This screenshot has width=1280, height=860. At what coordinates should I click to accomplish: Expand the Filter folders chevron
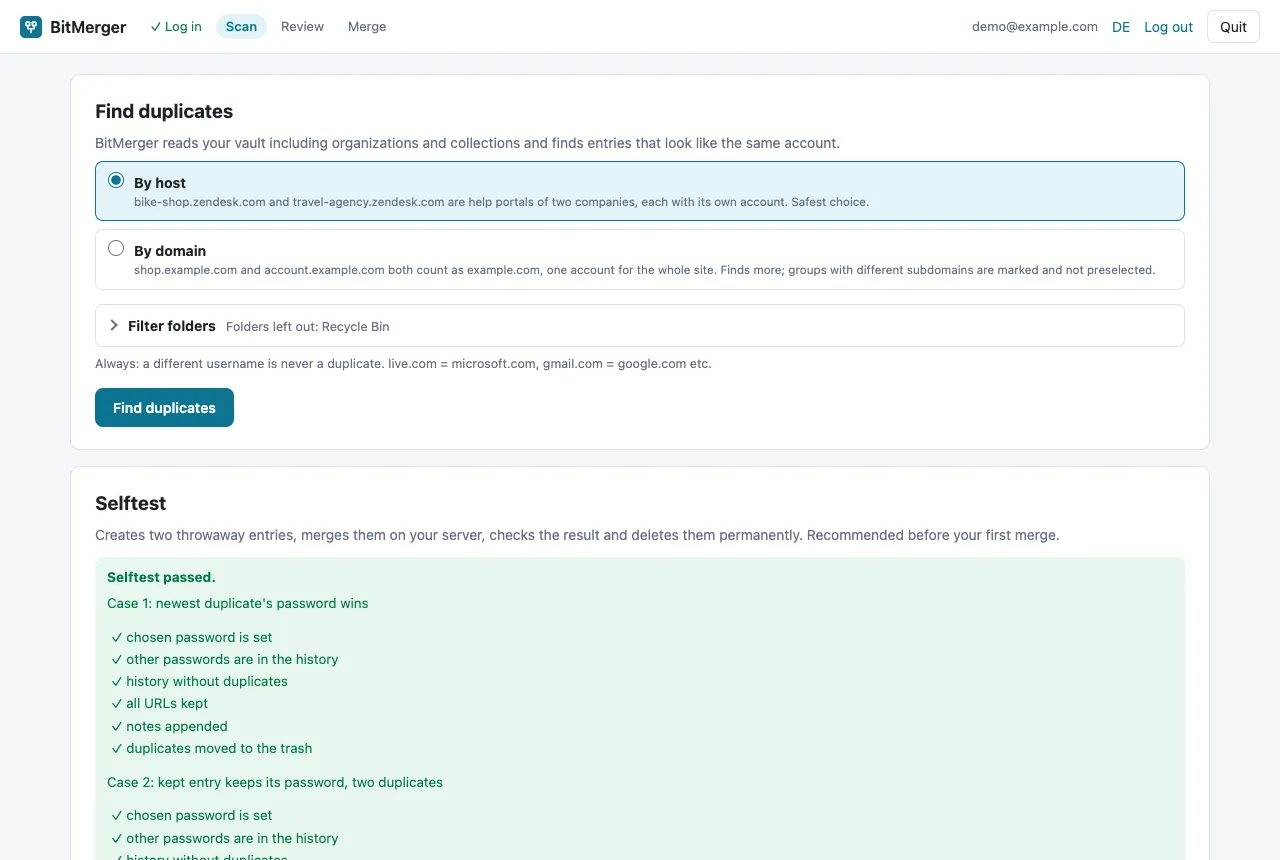point(114,325)
